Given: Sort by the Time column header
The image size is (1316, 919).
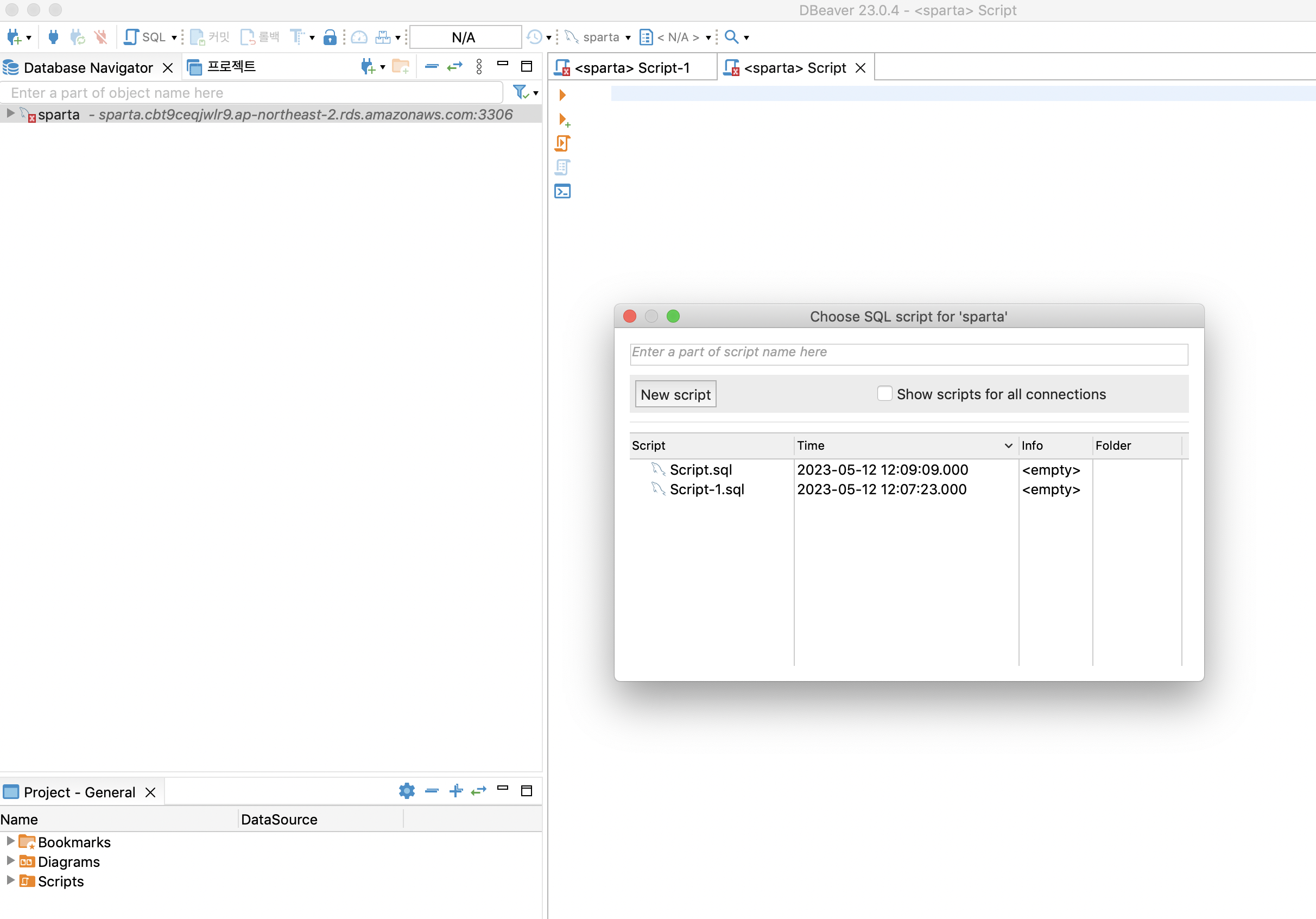Looking at the screenshot, I should click(906, 445).
